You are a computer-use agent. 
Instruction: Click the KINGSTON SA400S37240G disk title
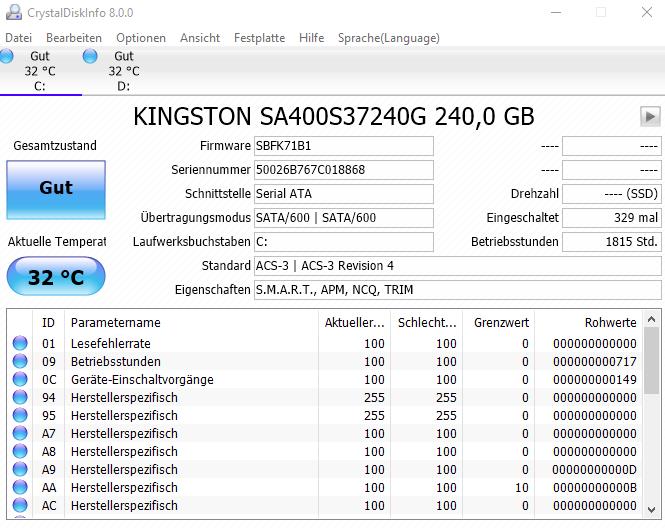click(x=333, y=117)
